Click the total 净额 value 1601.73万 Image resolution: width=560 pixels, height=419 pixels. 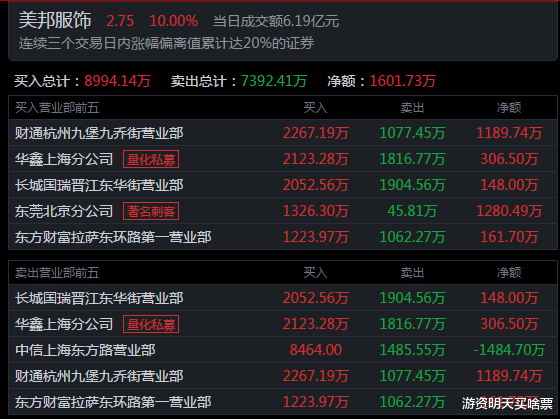[x=402, y=81]
